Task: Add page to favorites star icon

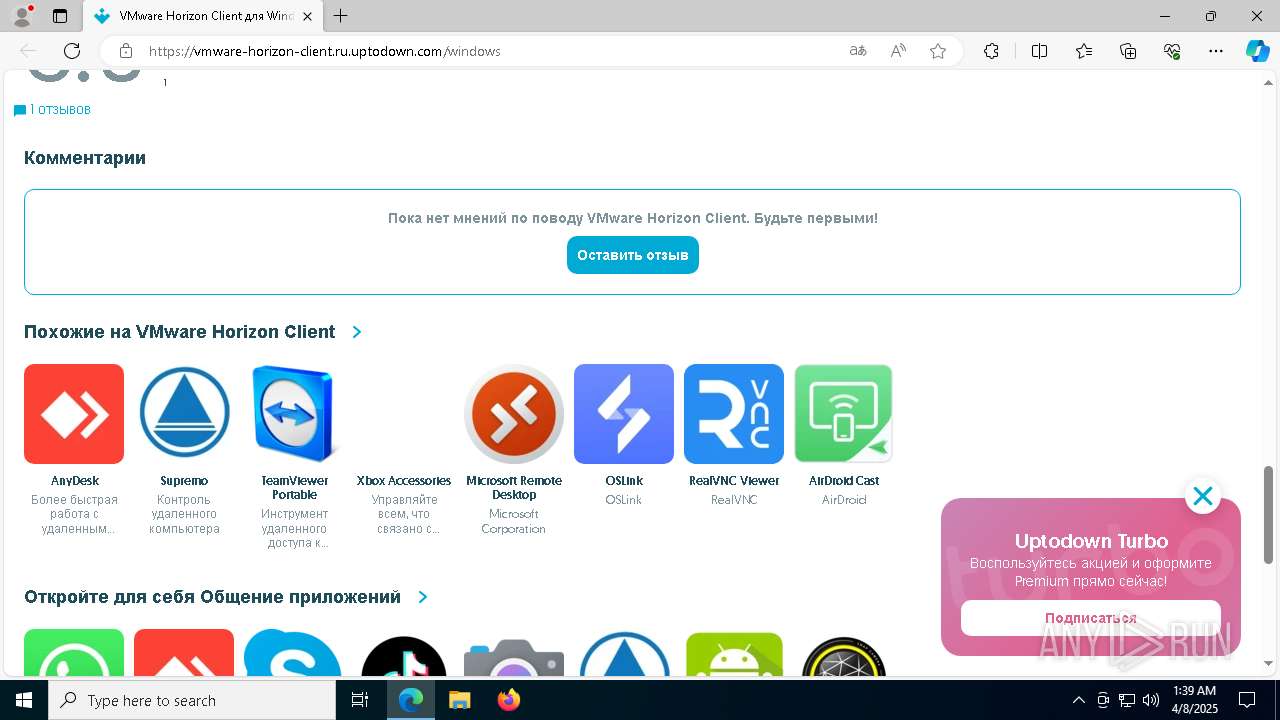Action: (x=938, y=51)
